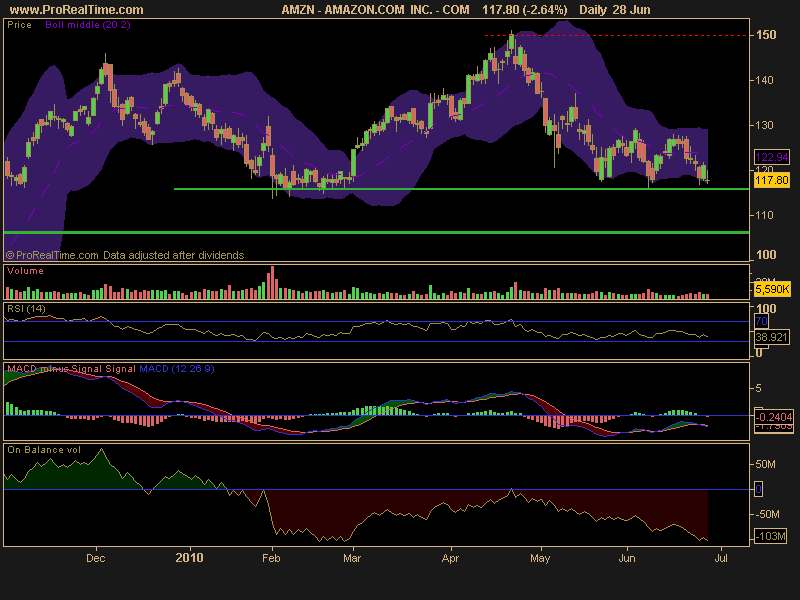Click the 130 price axis label
Screen dimensions: 800x600
[764, 125]
